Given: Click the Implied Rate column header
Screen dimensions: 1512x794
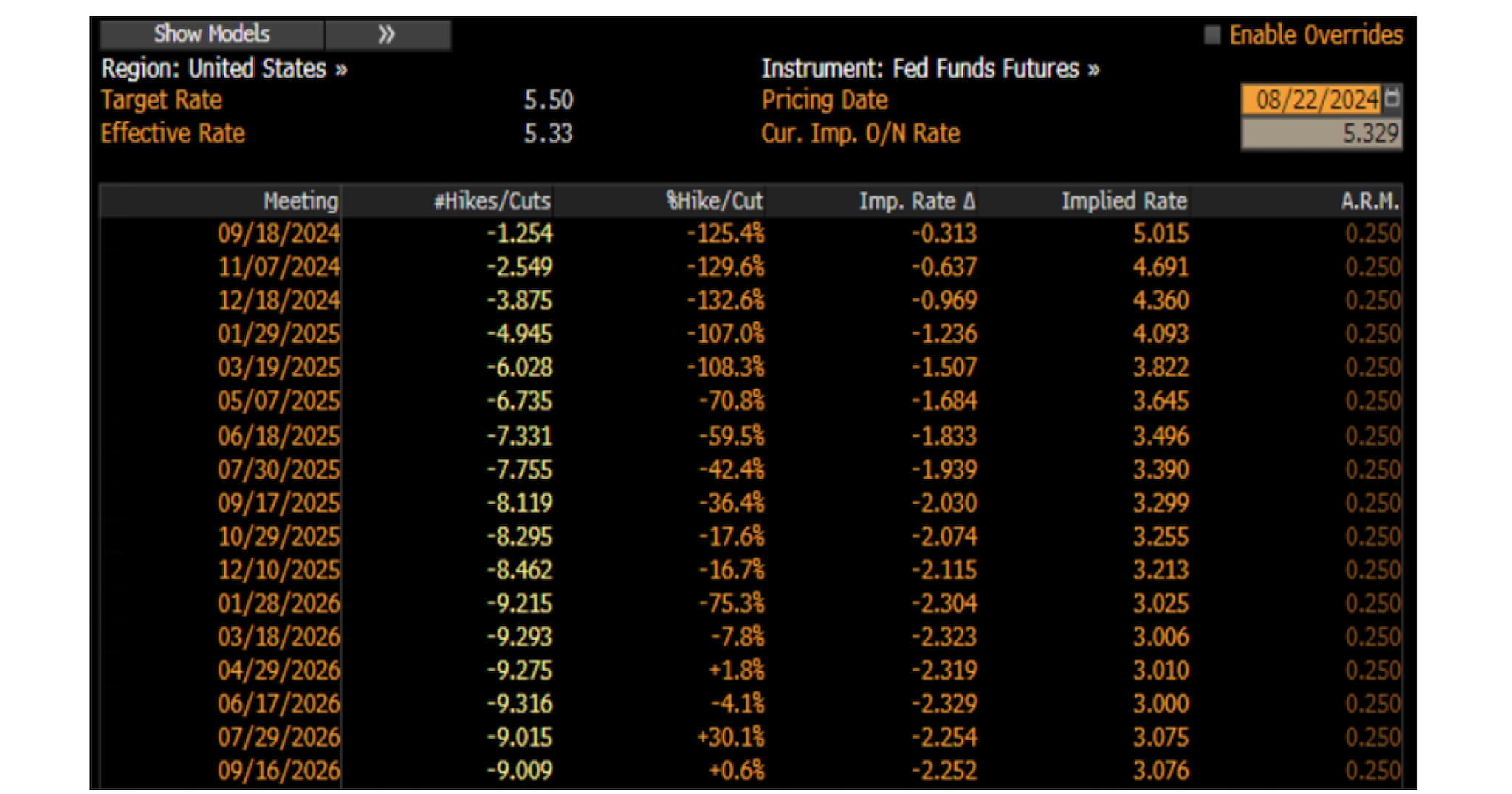Looking at the screenshot, I should point(1123,201).
